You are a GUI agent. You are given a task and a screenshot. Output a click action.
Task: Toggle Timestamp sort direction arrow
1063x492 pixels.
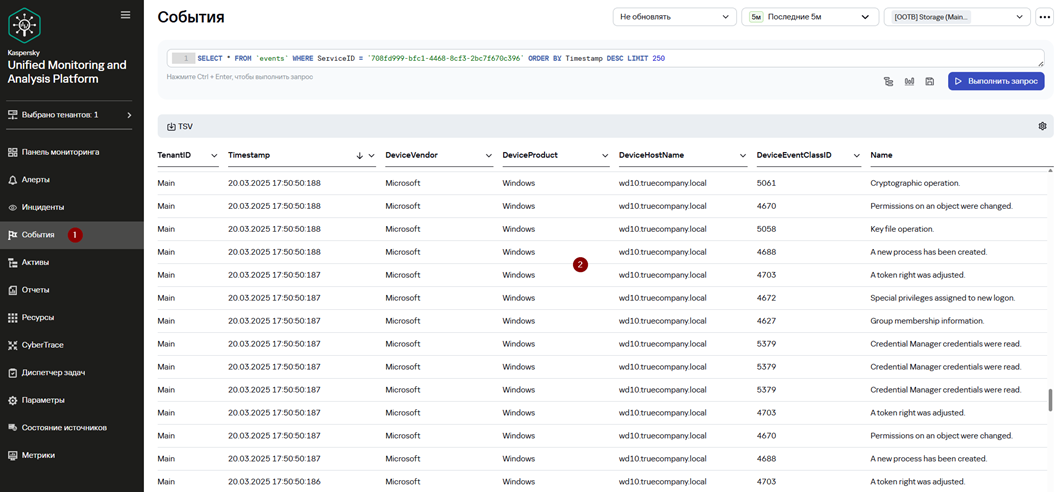pyautogui.click(x=359, y=155)
